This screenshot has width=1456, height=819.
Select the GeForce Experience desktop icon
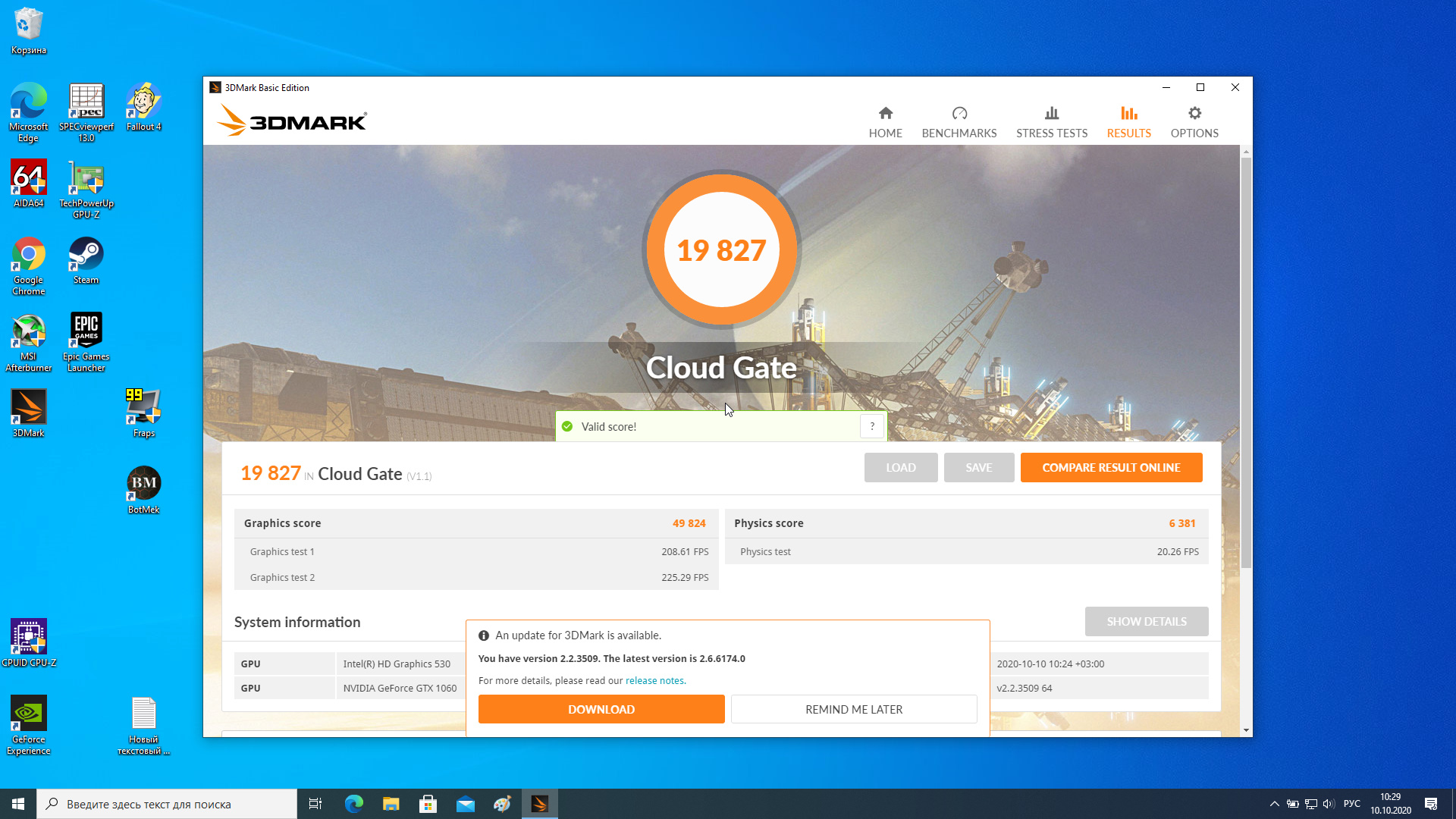(x=29, y=725)
